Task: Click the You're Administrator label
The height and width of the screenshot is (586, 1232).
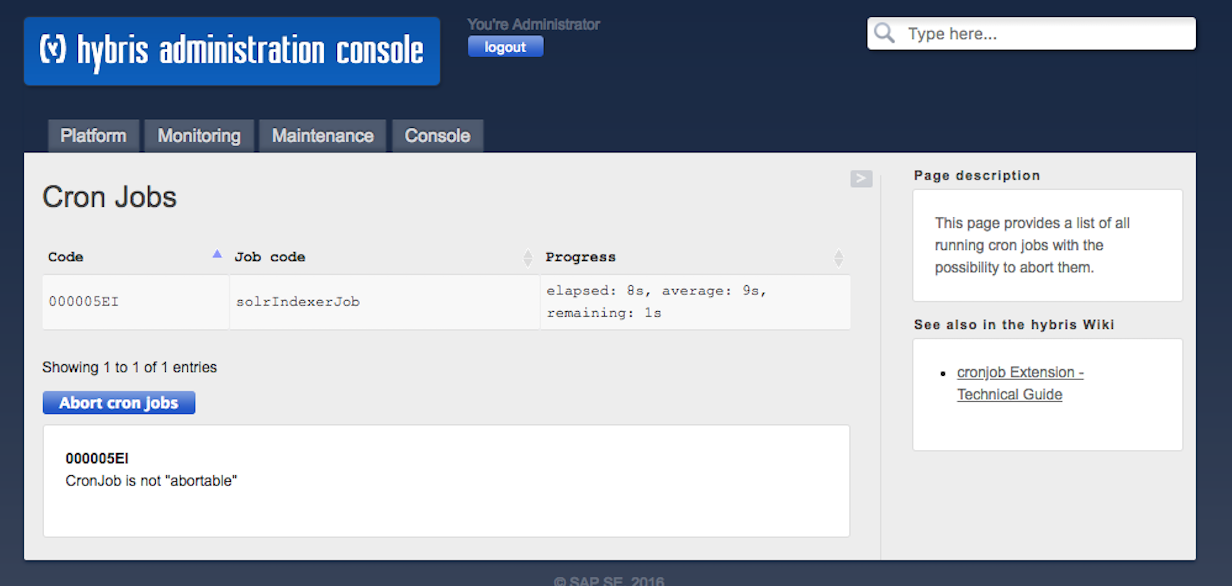Action: point(534,24)
